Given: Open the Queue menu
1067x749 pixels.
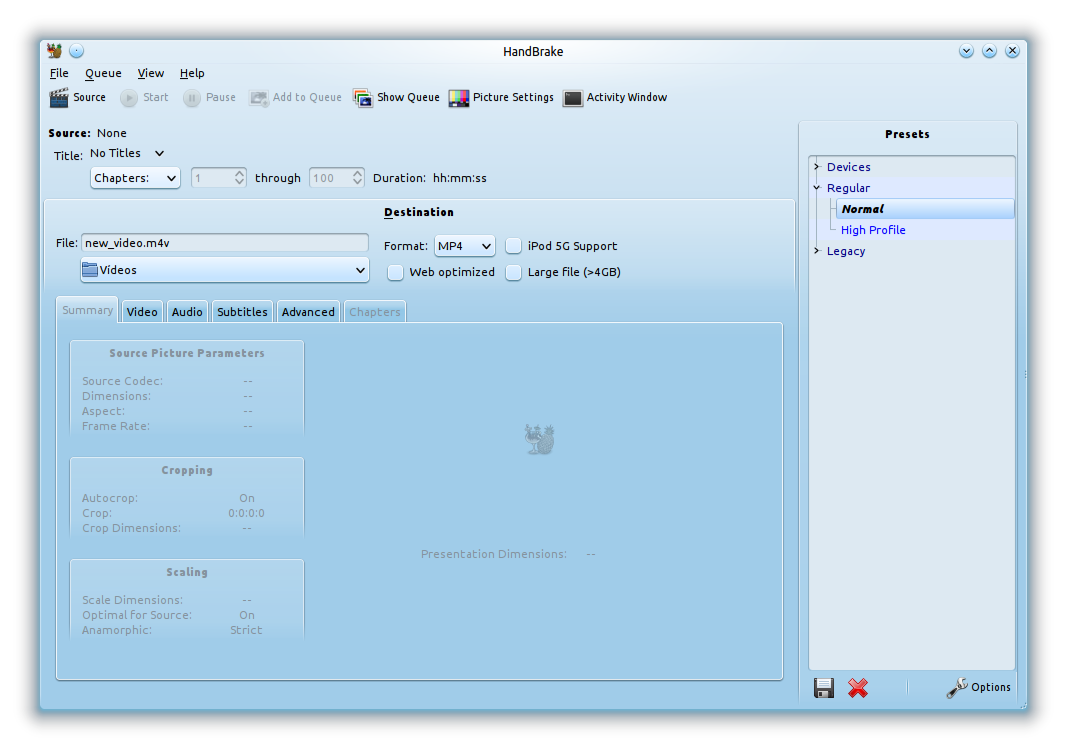Looking at the screenshot, I should click(x=103, y=73).
